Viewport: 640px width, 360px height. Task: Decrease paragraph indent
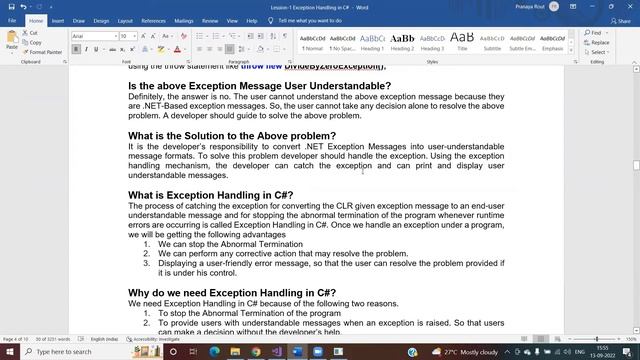pyautogui.click(x=251, y=36)
